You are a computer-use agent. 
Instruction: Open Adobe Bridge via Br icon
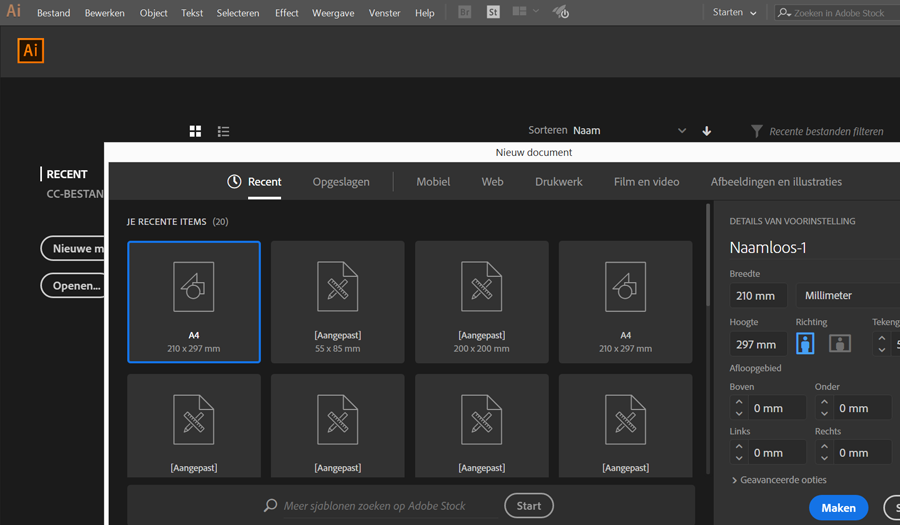click(x=464, y=12)
